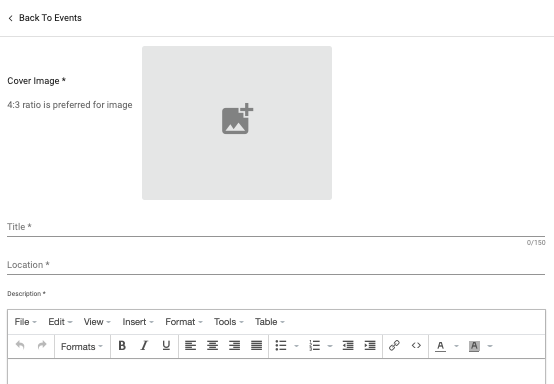Open the Tools menu in editor
Image resolution: width=554 pixels, height=384 pixels.
point(229,322)
